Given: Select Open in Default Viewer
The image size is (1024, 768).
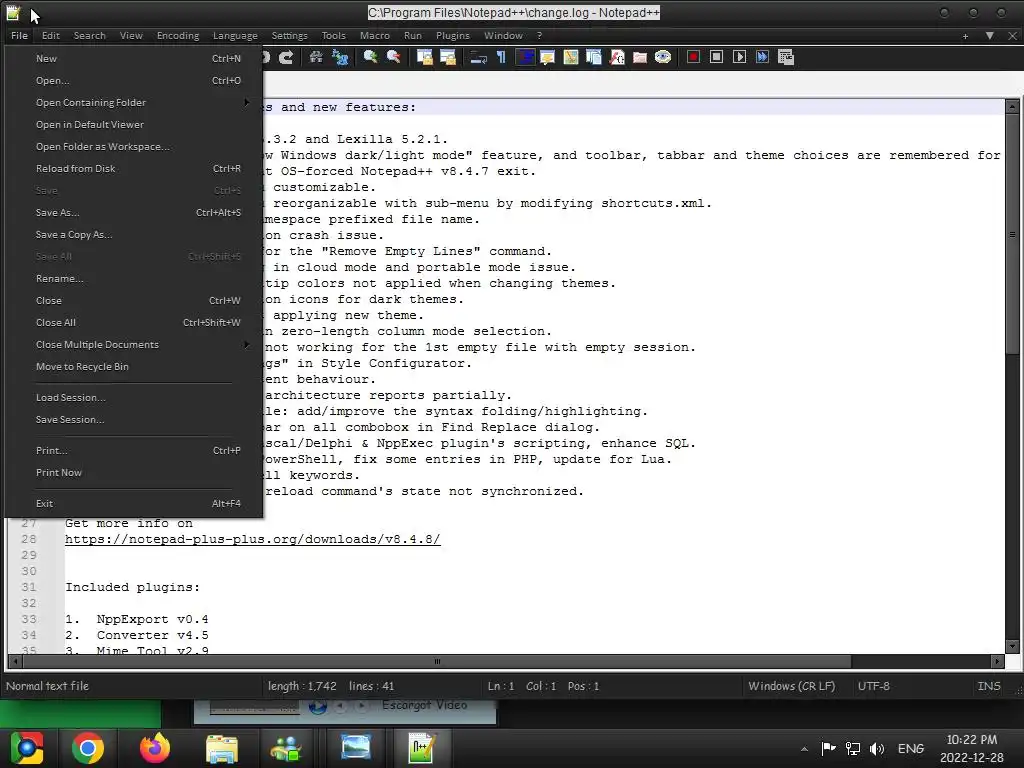Looking at the screenshot, I should point(134,125).
